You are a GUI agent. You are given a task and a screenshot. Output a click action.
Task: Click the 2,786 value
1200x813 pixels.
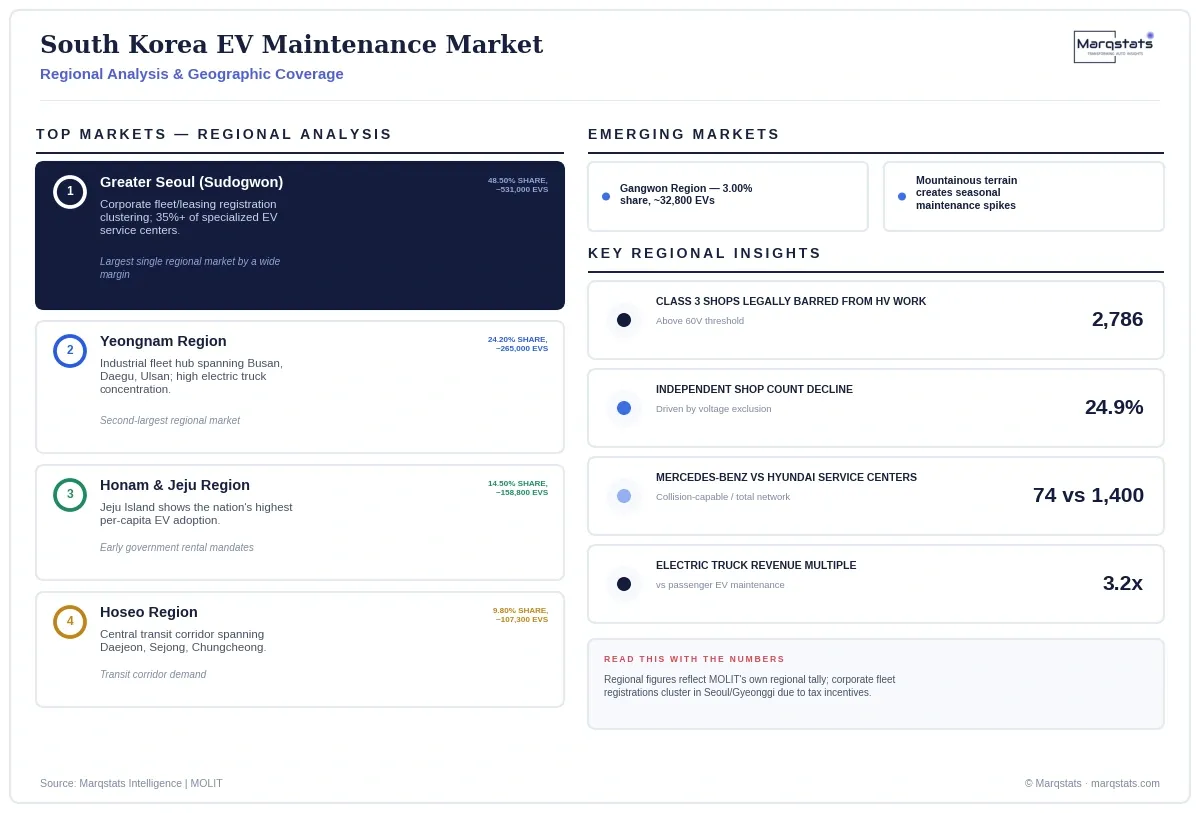[1117, 319]
